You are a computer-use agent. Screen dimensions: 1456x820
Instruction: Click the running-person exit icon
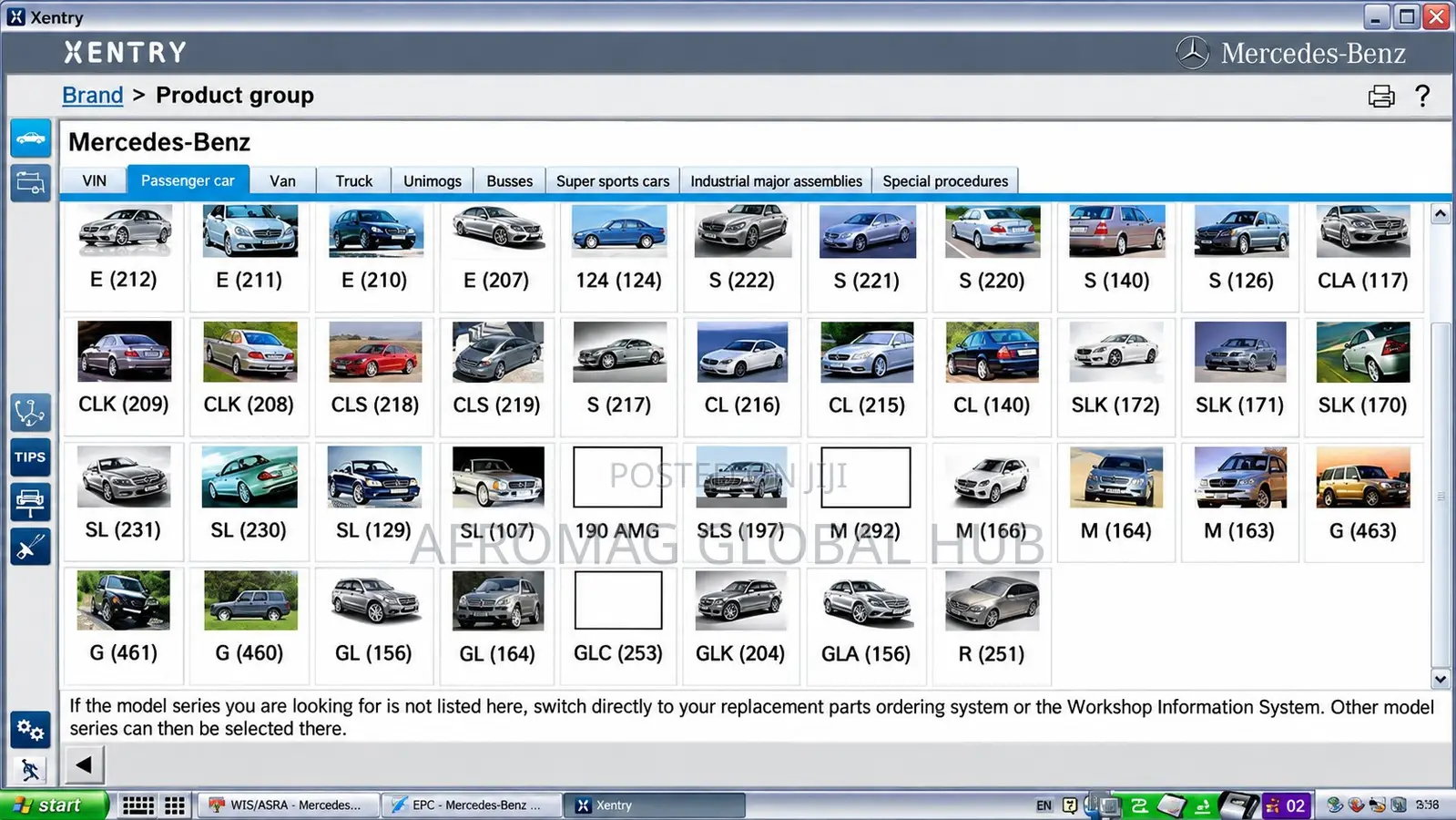[x=30, y=770]
